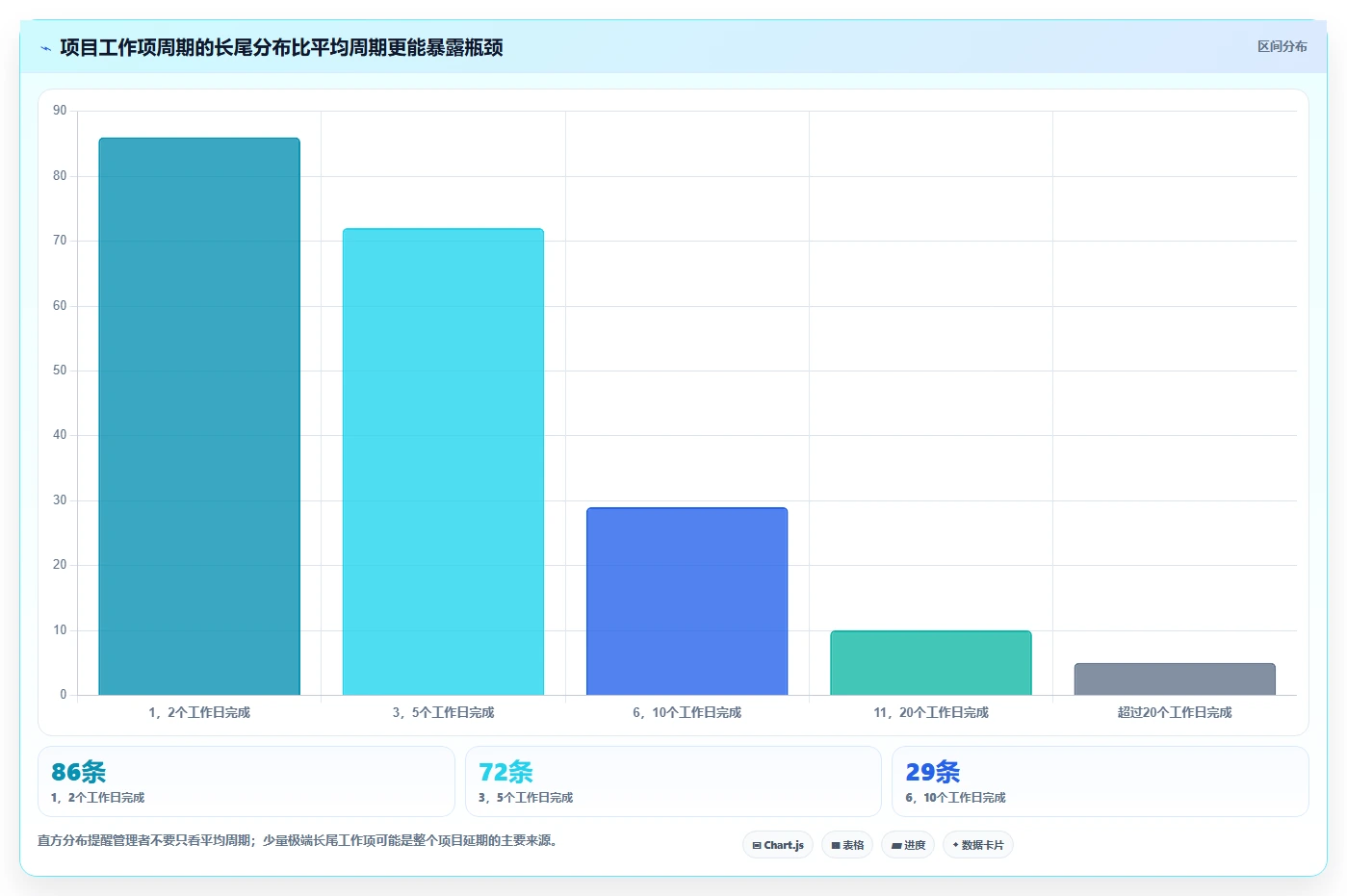Click the bar for 6,10个工作日完成
This screenshot has height=896, width=1347.
click(x=687, y=602)
